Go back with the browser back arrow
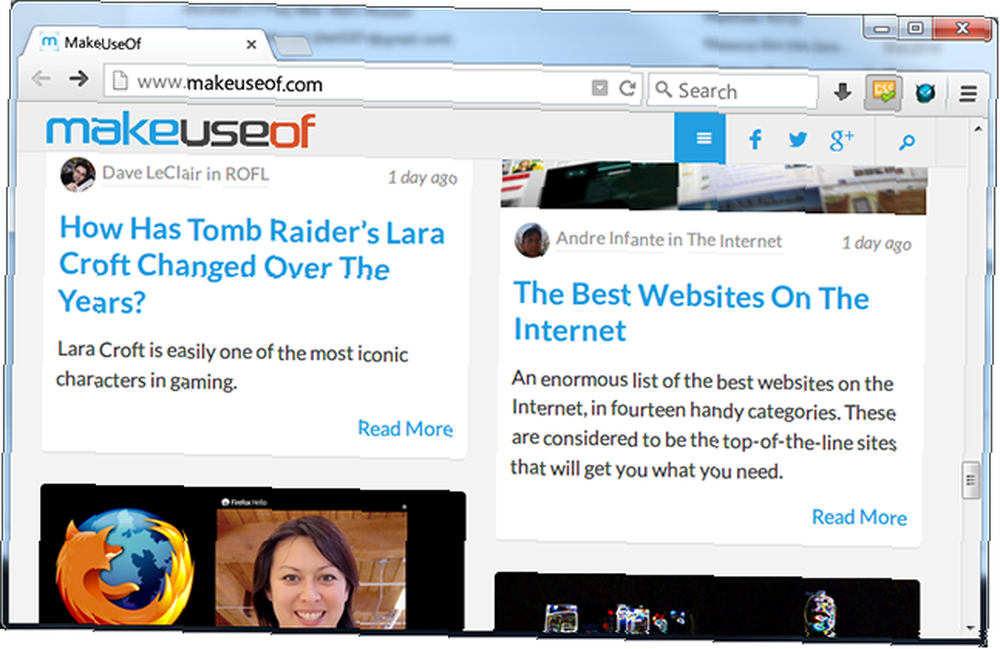 coord(41,78)
